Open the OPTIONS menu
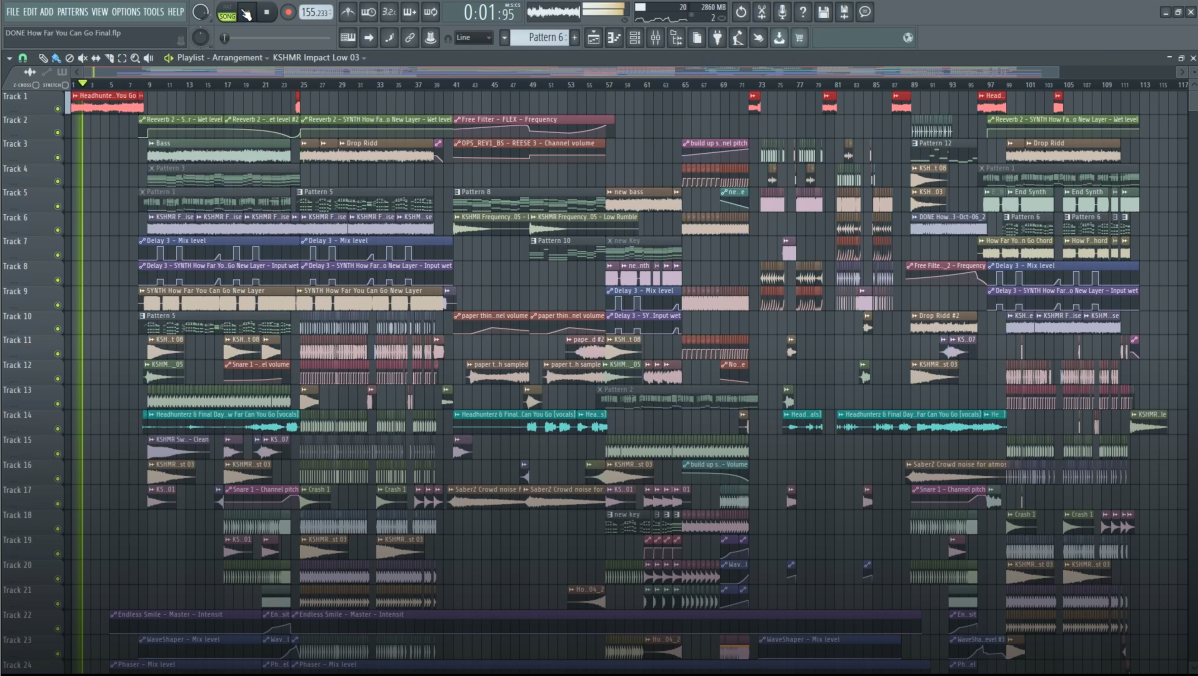 126,12
